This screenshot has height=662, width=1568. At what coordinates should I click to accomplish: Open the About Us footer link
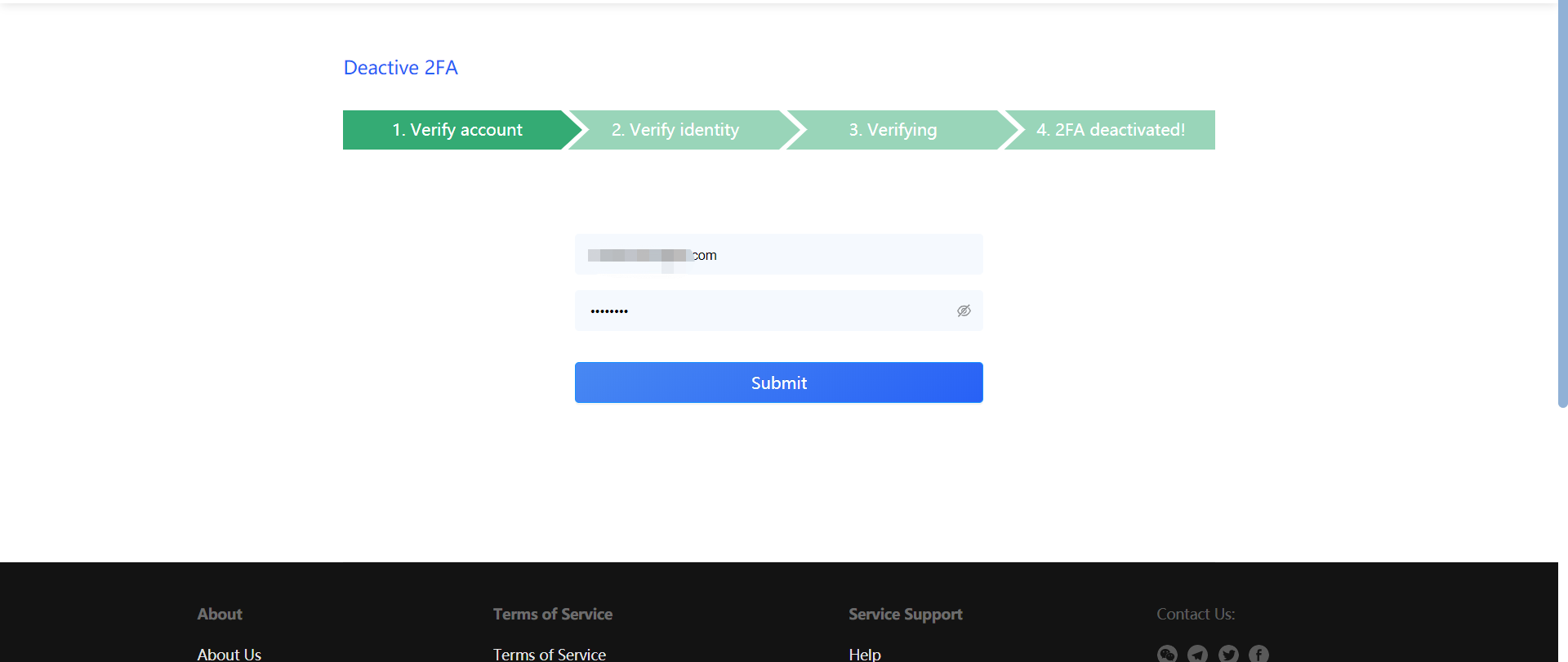click(229, 654)
